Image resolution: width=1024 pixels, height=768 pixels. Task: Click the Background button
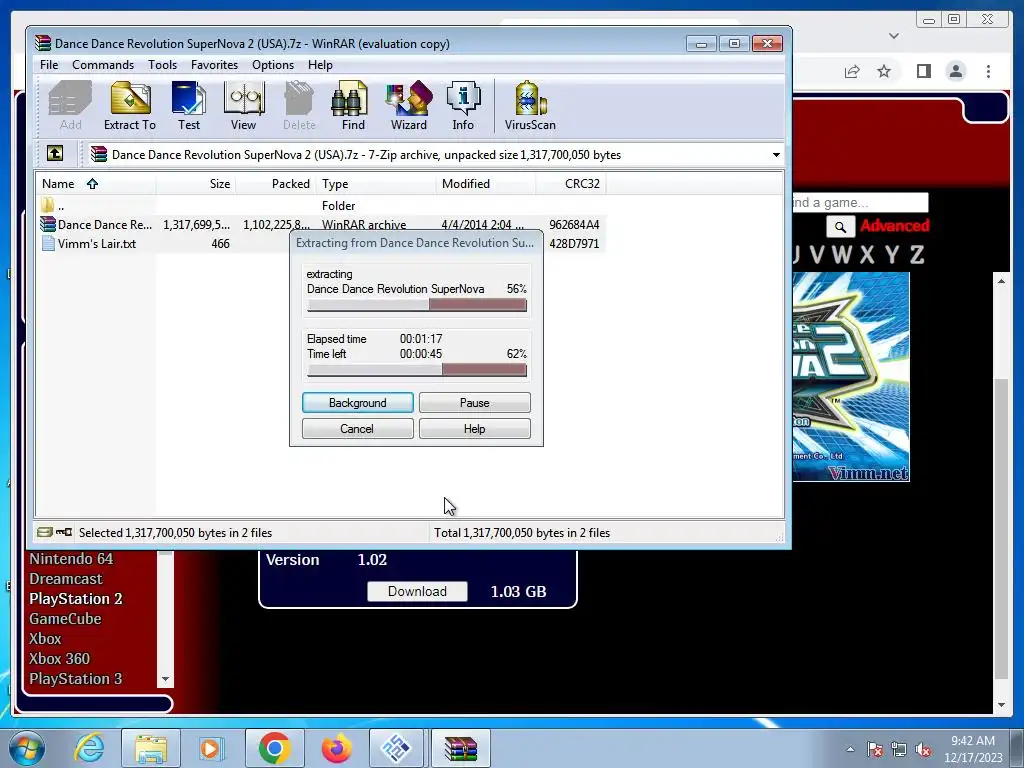[357, 403]
